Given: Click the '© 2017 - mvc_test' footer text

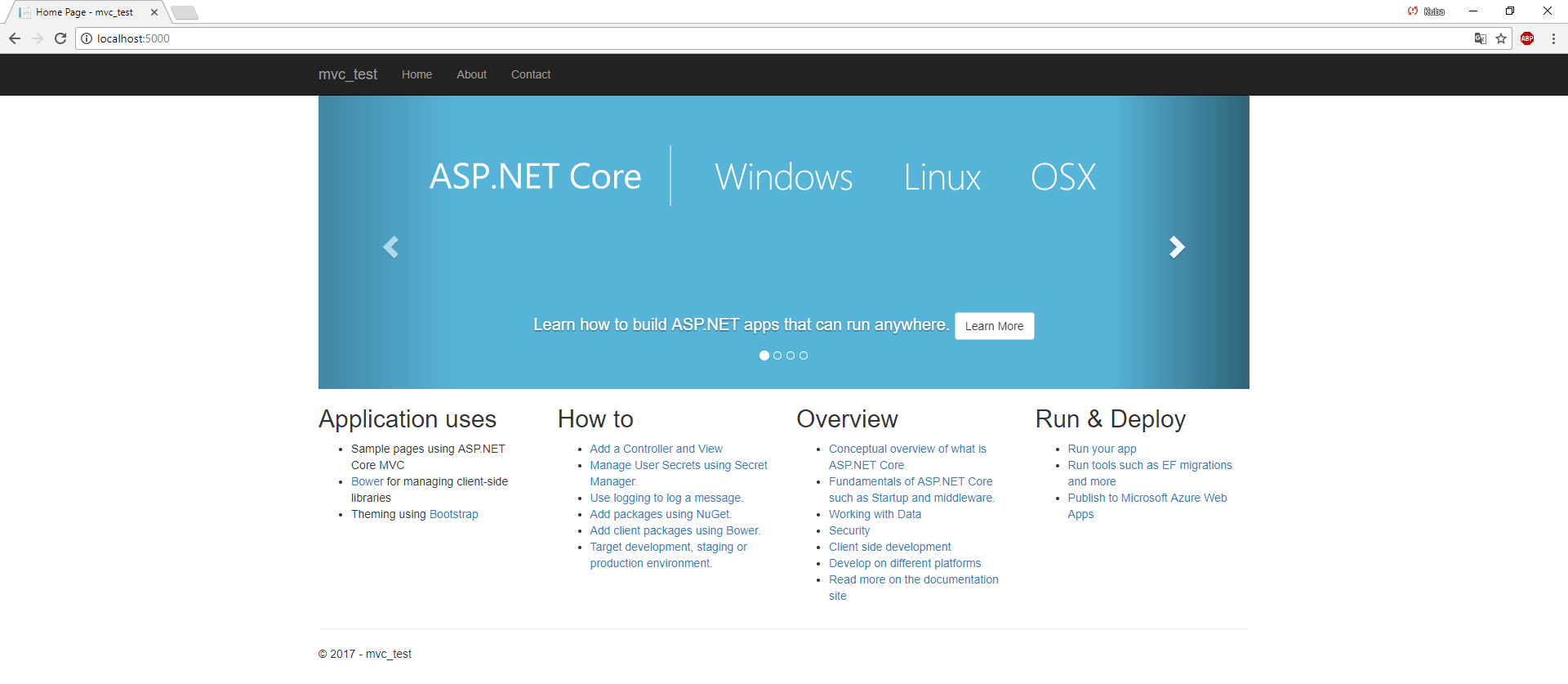Looking at the screenshot, I should 365,654.
